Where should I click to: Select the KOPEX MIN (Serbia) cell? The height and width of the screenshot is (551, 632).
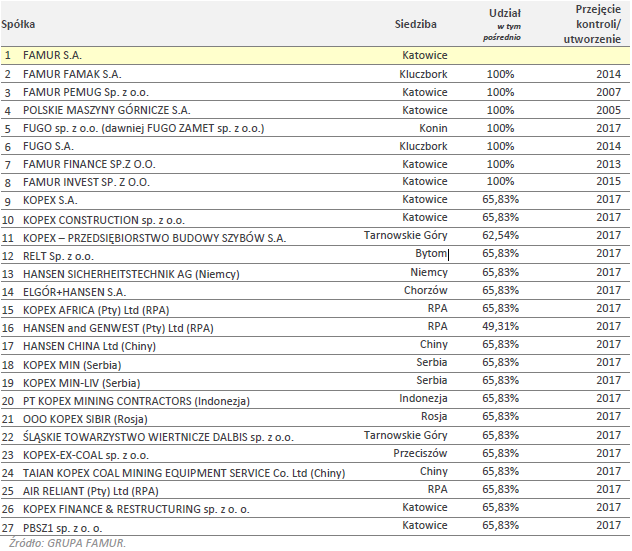[72, 365]
